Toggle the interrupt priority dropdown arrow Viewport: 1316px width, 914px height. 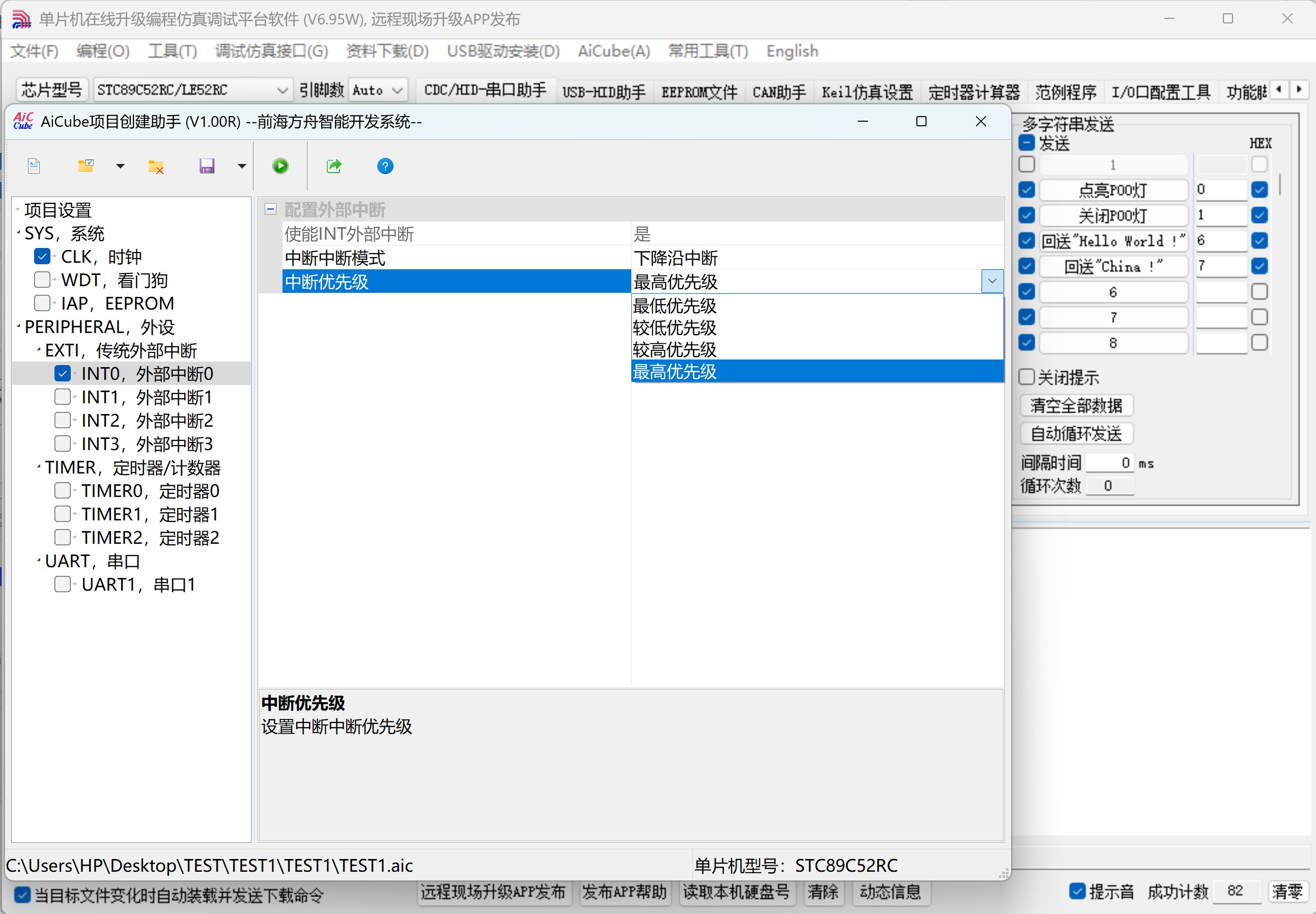tap(992, 281)
